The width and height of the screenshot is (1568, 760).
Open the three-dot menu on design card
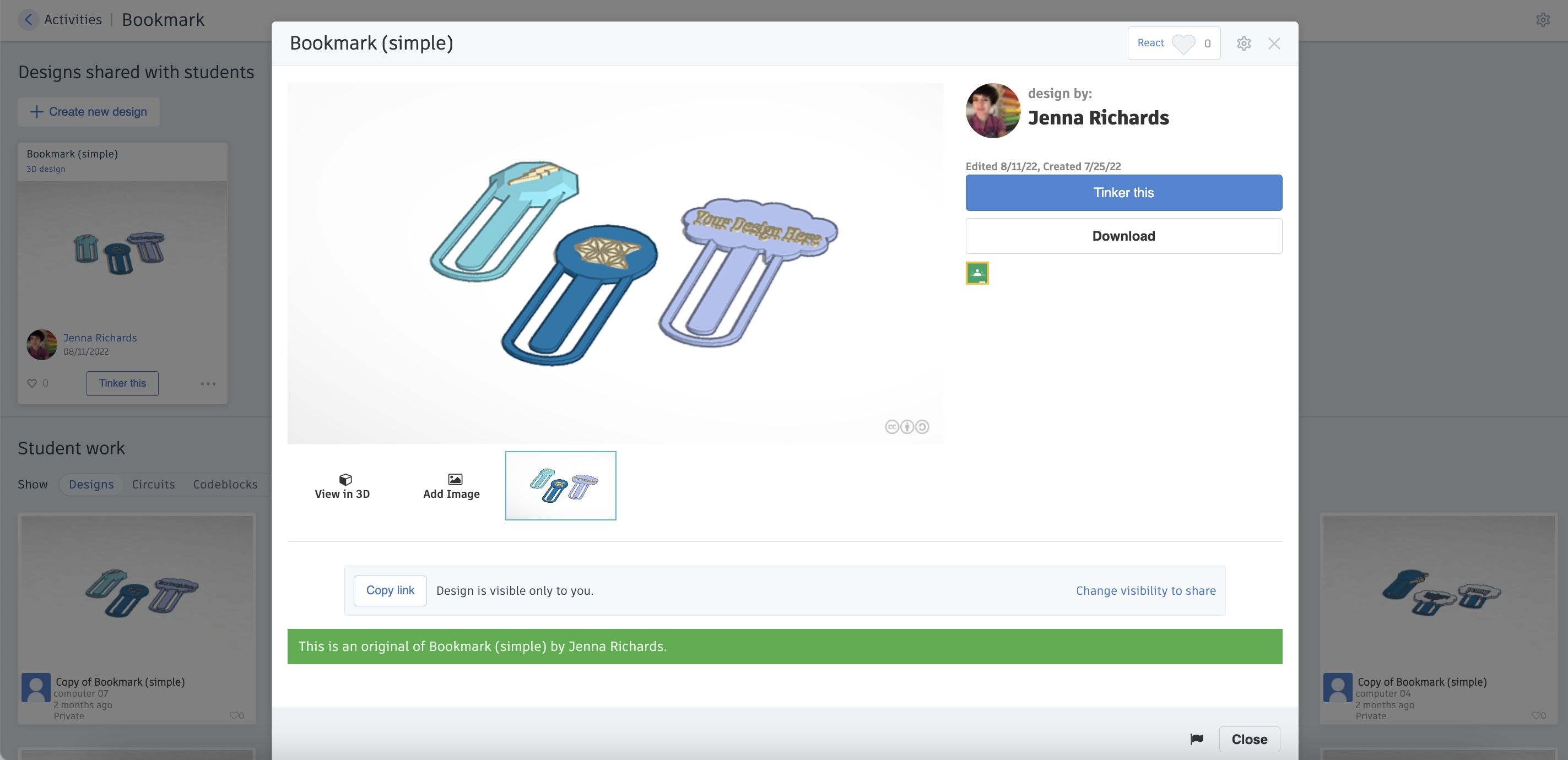click(208, 383)
